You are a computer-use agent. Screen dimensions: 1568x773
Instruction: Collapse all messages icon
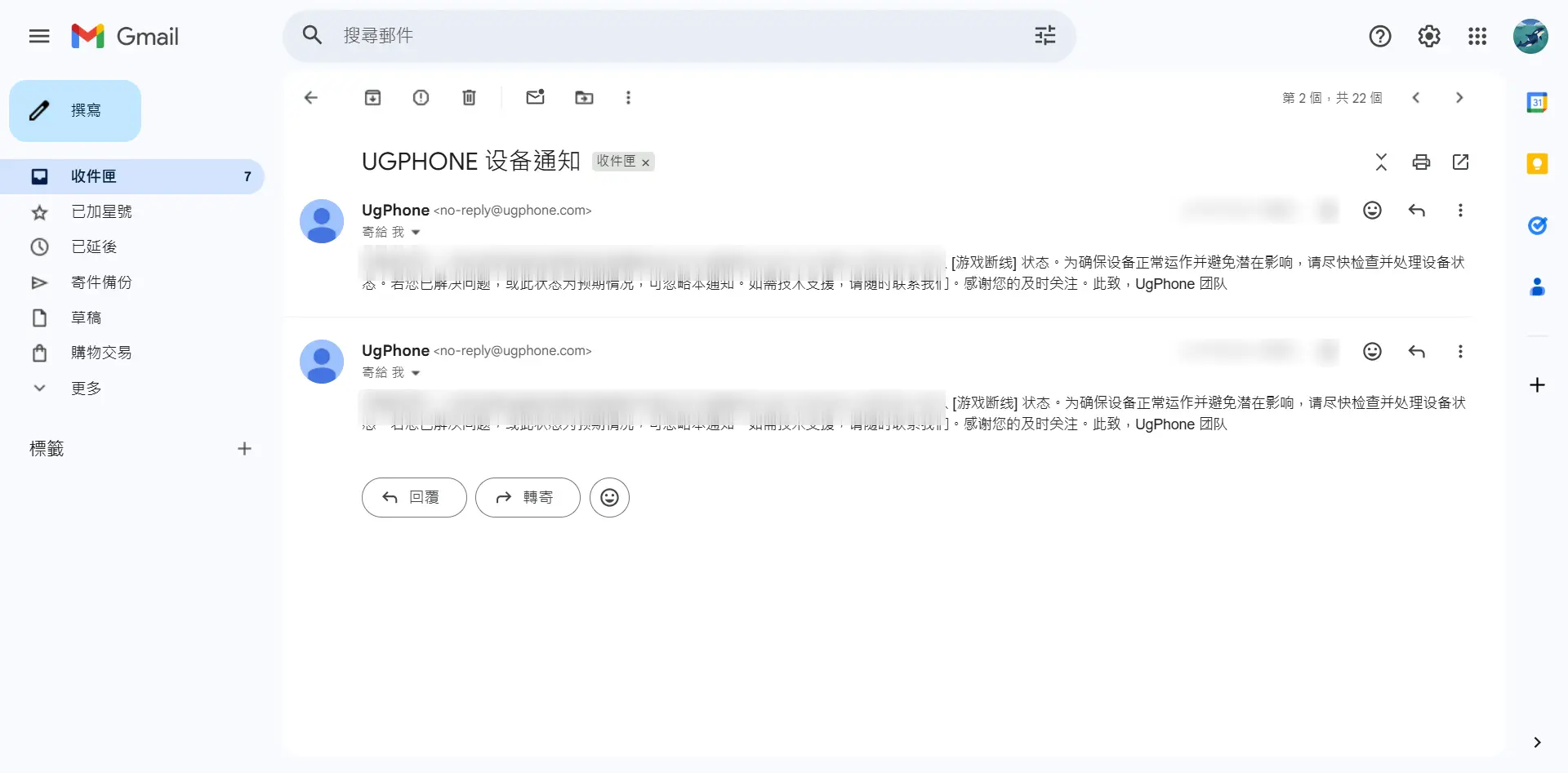pyautogui.click(x=1381, y=162)
